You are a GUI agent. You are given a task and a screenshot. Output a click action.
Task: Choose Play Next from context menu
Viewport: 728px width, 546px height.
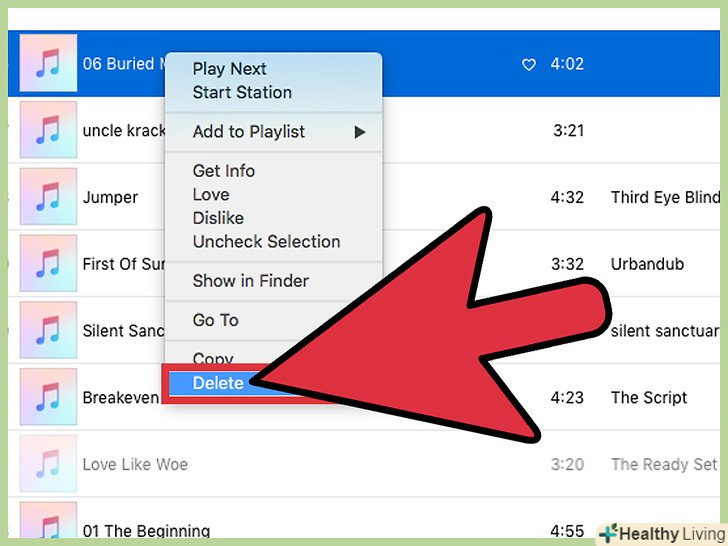229,69
